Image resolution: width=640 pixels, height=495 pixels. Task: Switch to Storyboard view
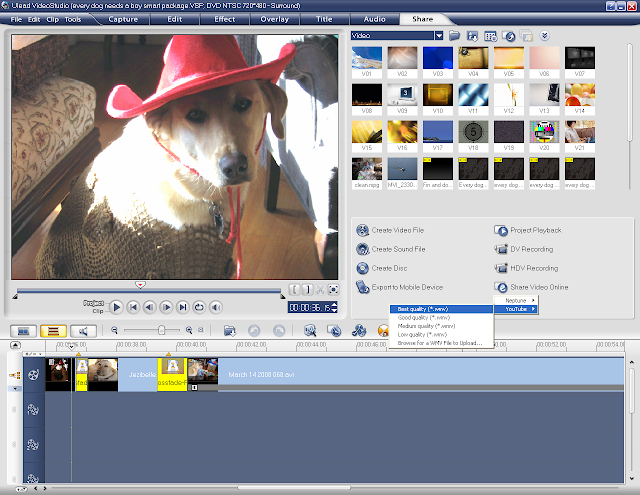pyautogui.click(x=23, y=331)
